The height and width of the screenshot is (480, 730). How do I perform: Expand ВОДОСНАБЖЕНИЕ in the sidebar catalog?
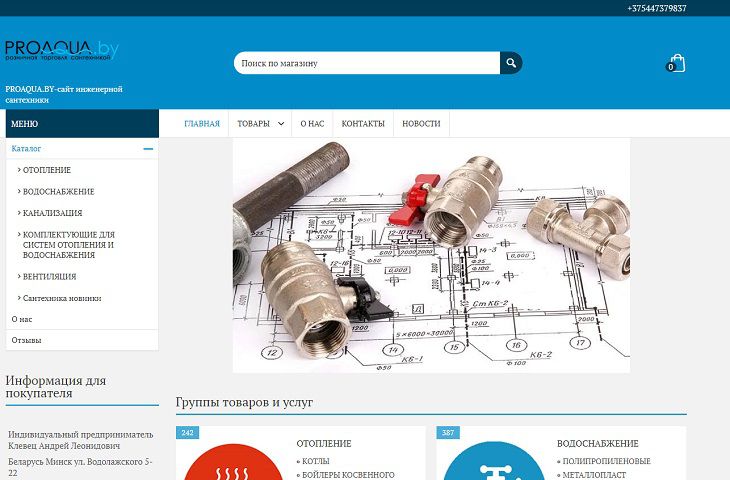point(58,191)
